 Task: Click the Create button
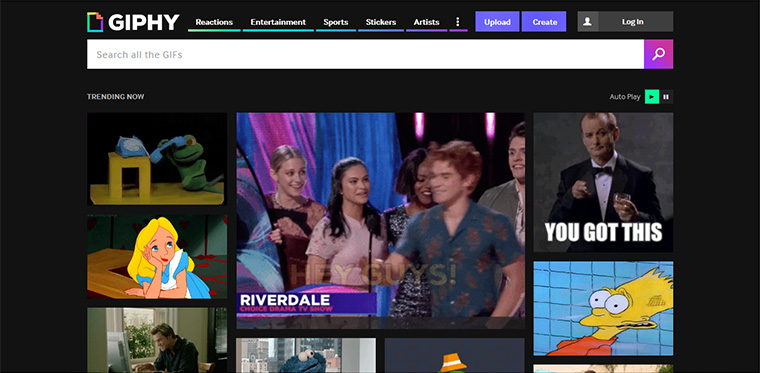[544, 22]
